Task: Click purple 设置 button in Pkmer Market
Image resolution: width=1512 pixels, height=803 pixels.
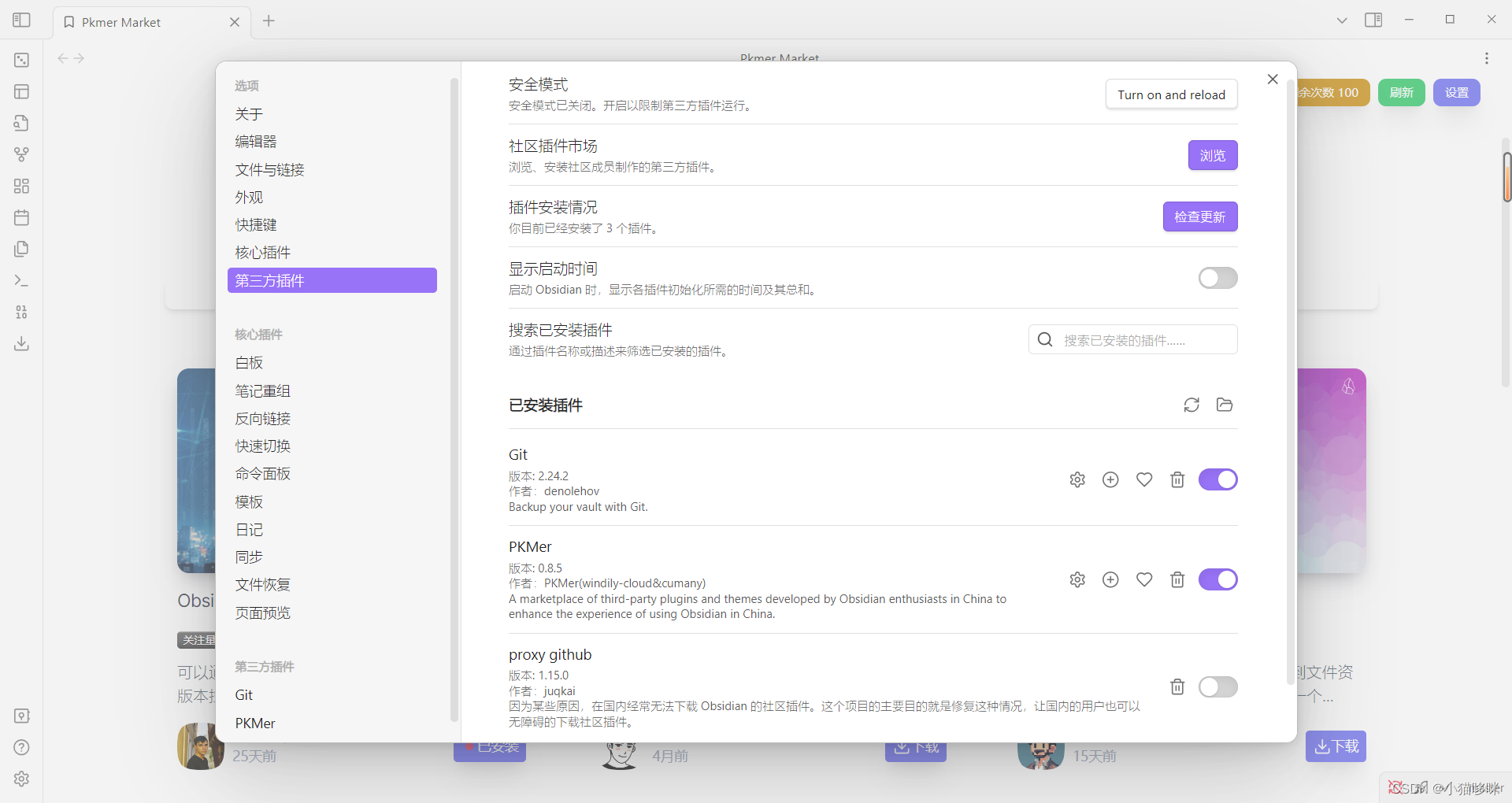Action: (x=1456, y=92)
